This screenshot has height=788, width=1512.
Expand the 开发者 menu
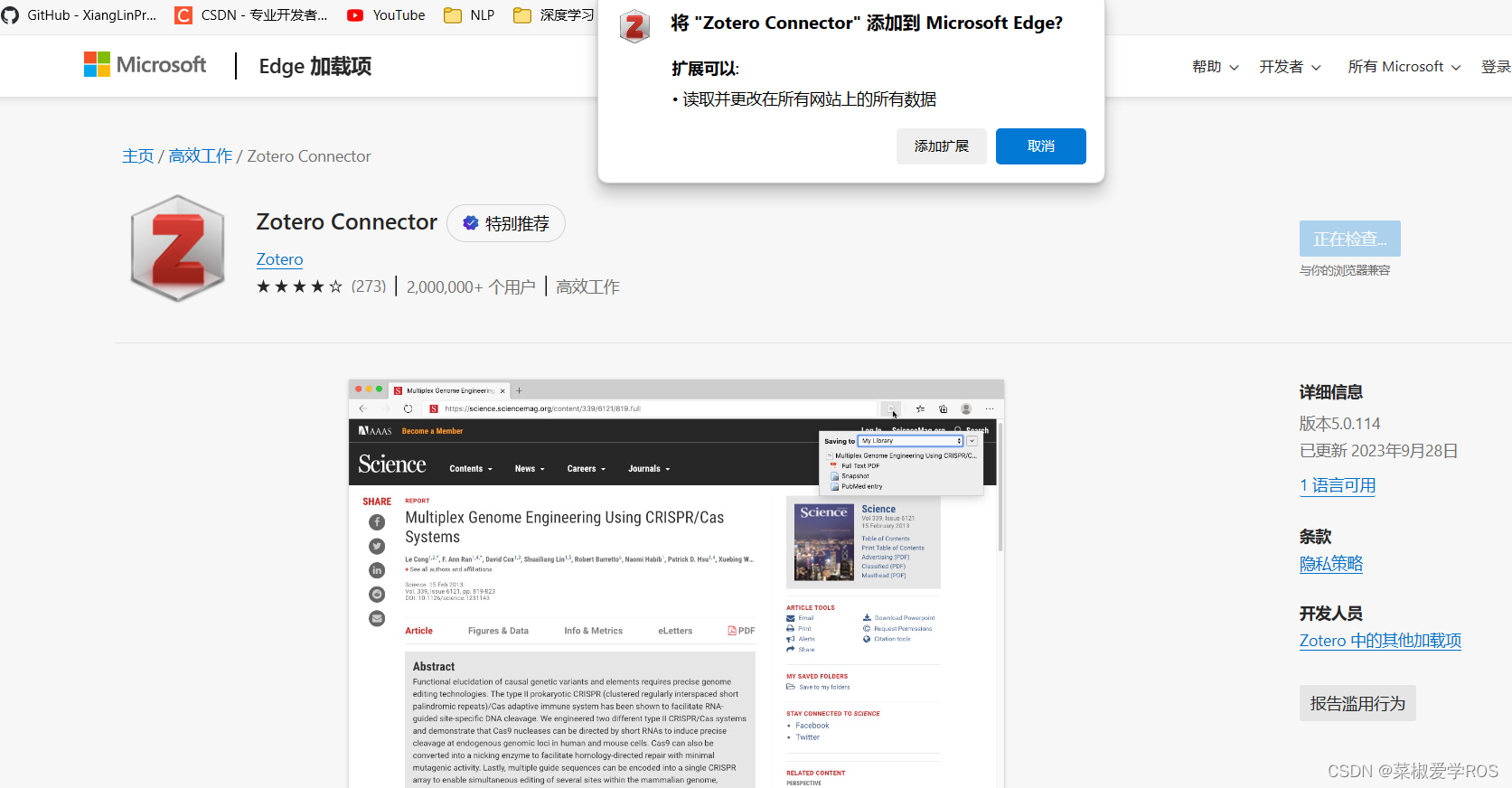pyautogui.click(x=1290, y=67)
